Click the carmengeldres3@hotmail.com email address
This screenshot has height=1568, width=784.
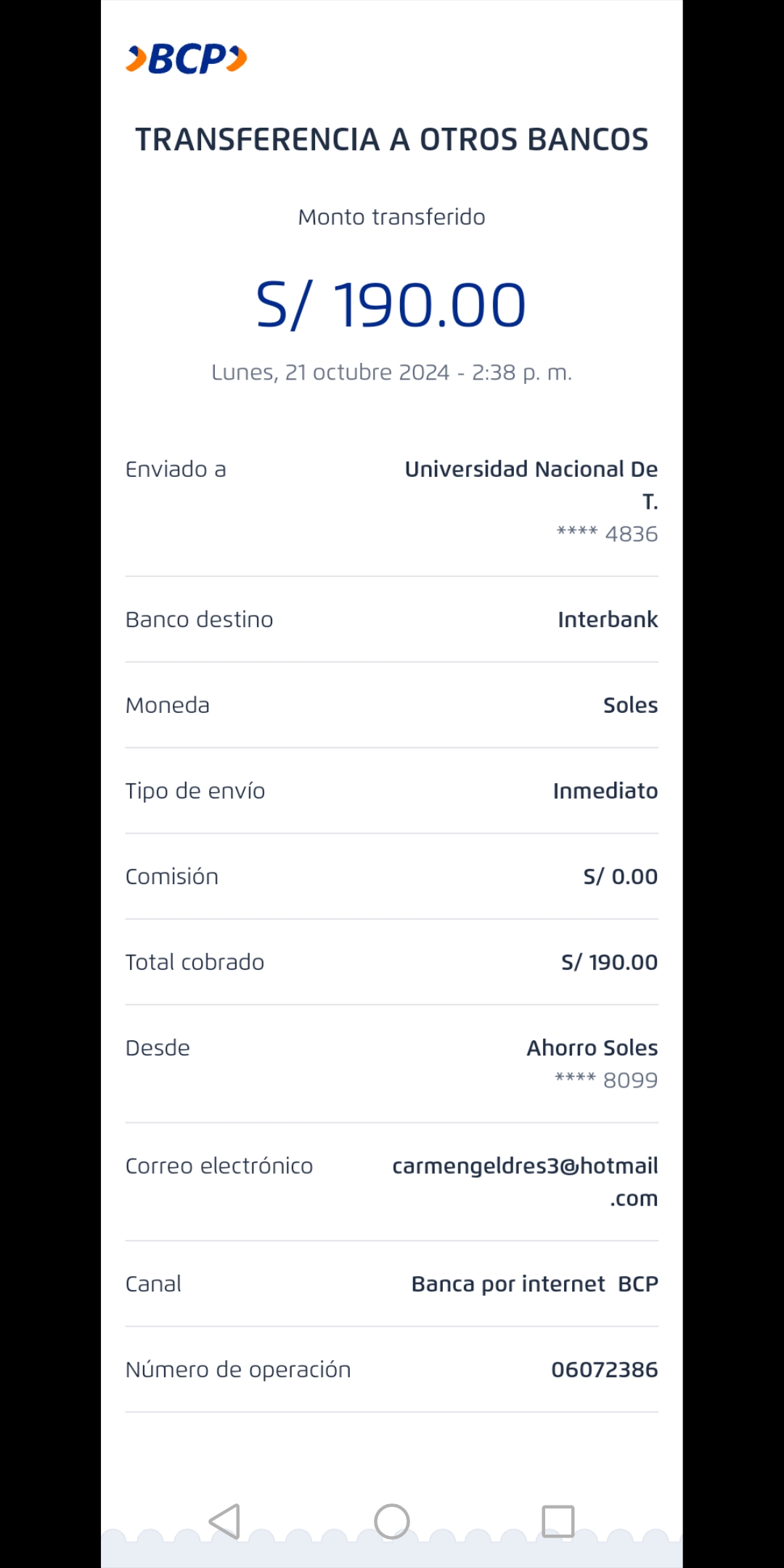coord(525,1167)
